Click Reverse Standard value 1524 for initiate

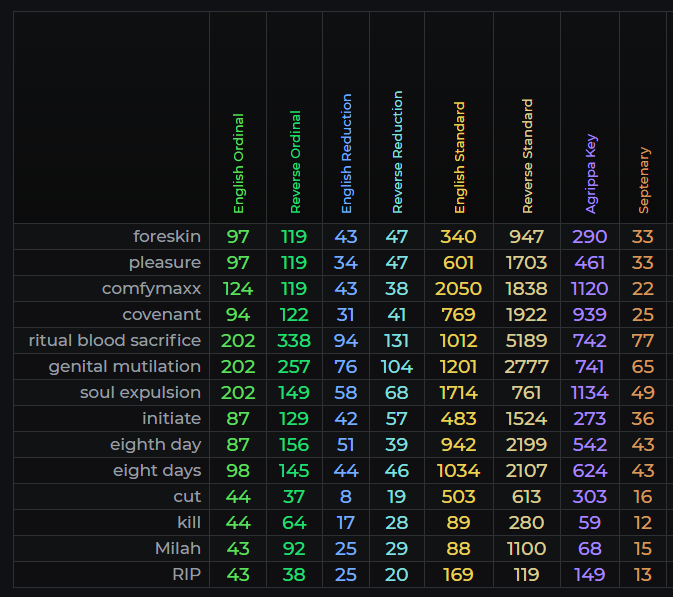[527, 418]
